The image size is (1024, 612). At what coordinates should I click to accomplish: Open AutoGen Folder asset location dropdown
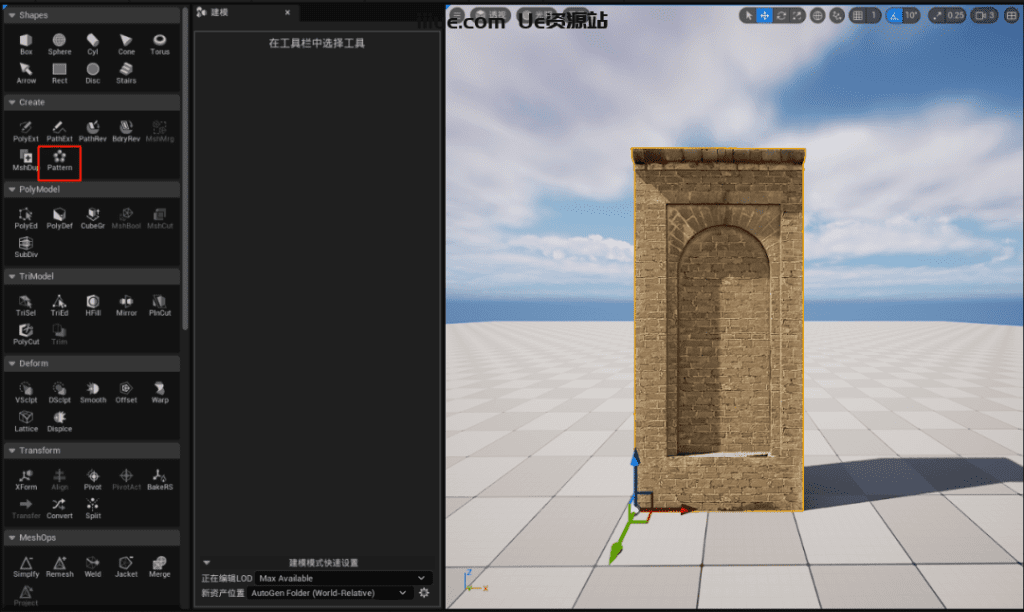330,593
